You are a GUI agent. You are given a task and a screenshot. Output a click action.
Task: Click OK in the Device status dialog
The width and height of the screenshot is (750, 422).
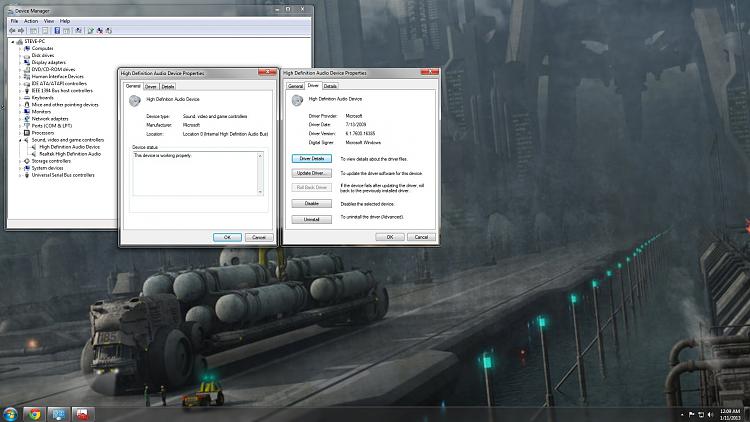click(x=227, y=237)
